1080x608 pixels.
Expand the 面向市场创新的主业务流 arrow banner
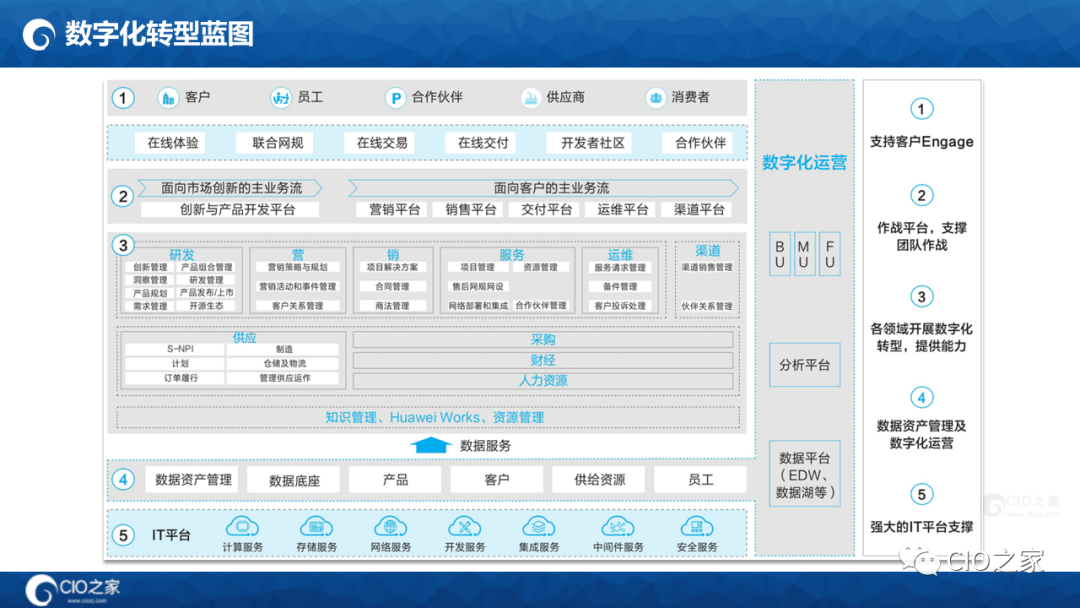233,187
